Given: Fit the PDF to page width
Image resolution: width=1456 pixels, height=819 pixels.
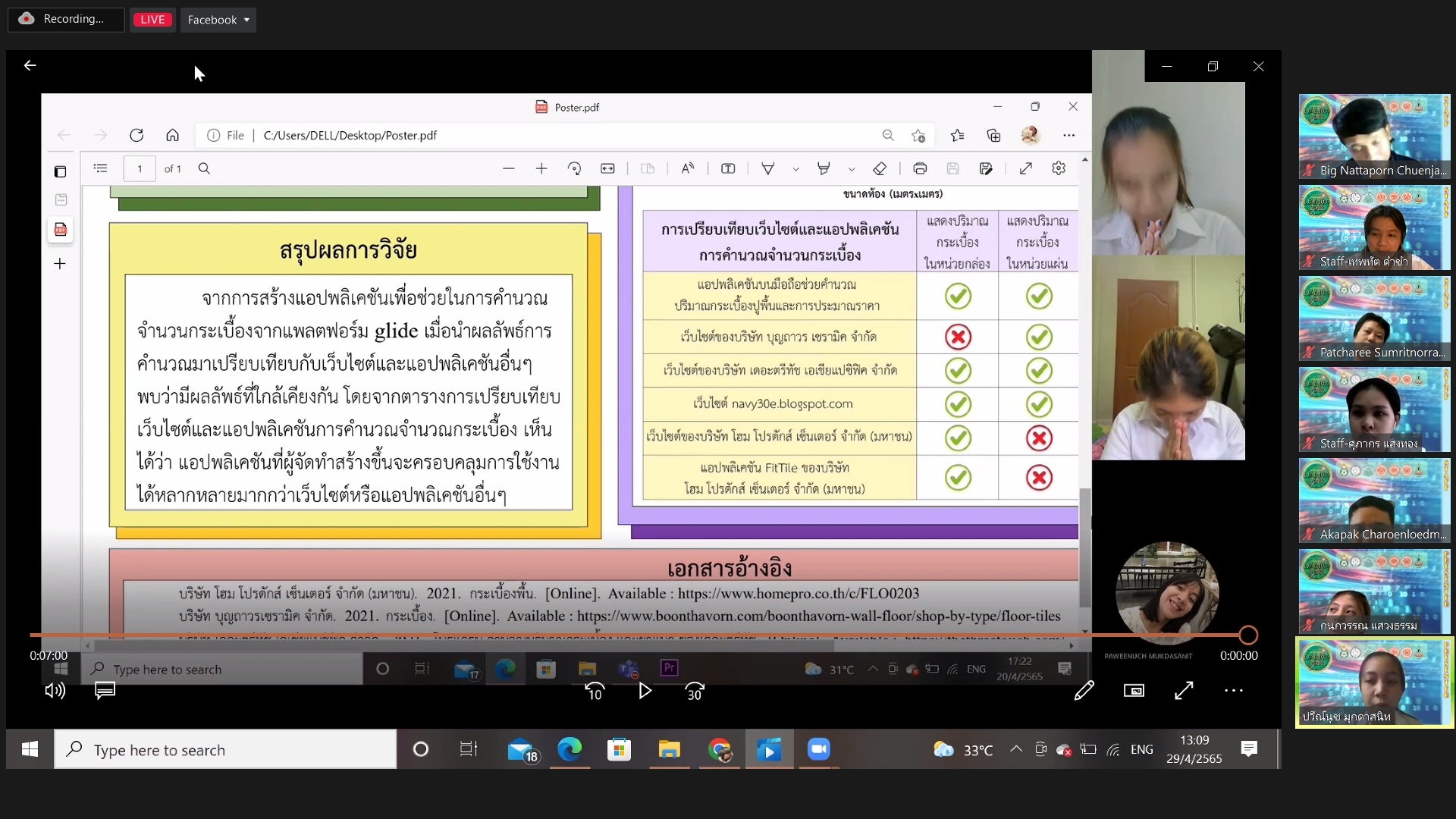Looking at the screenshot, I should click(x=607, y=168).
